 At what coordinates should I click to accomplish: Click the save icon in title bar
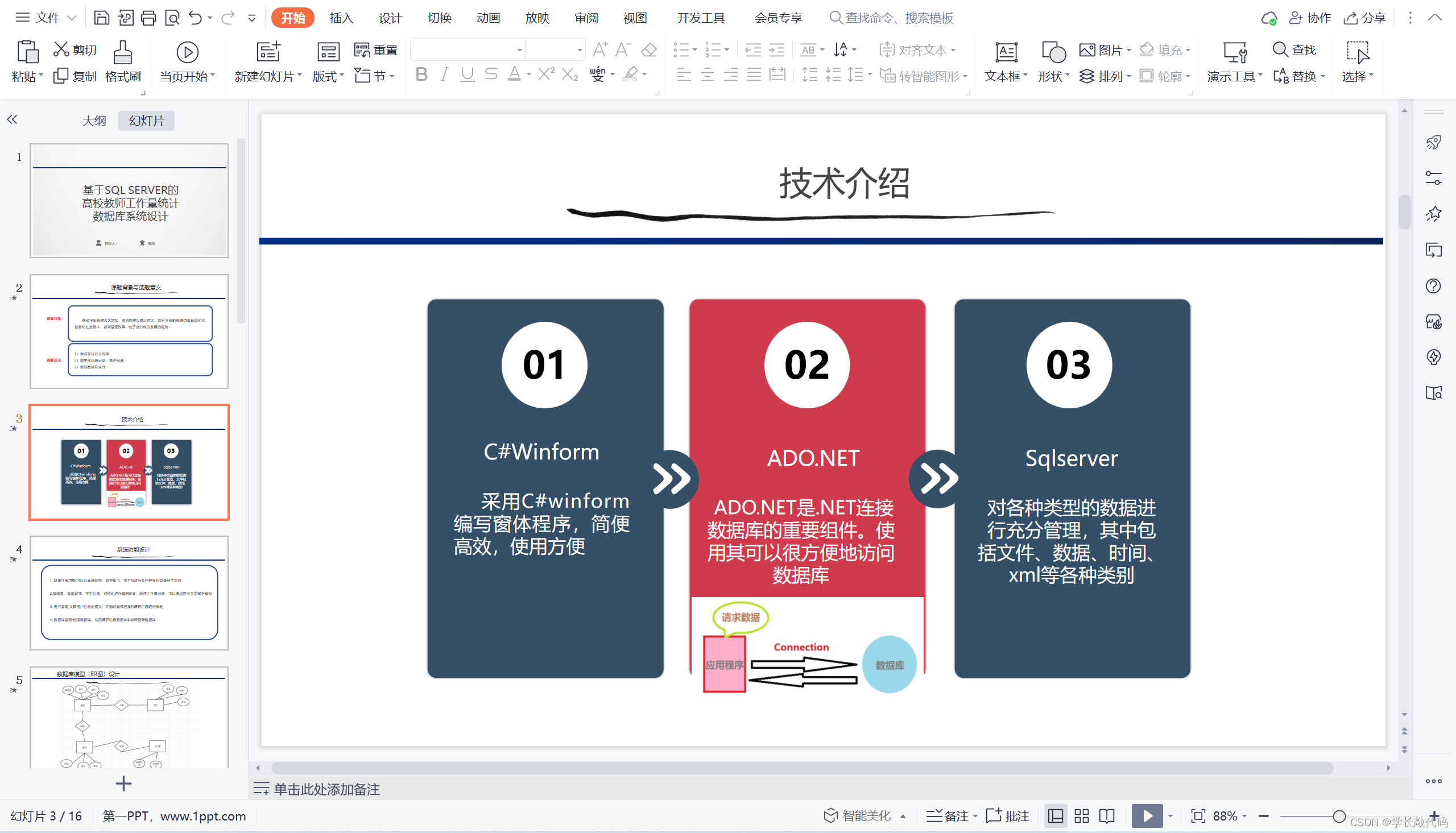(x=101, y=18)
